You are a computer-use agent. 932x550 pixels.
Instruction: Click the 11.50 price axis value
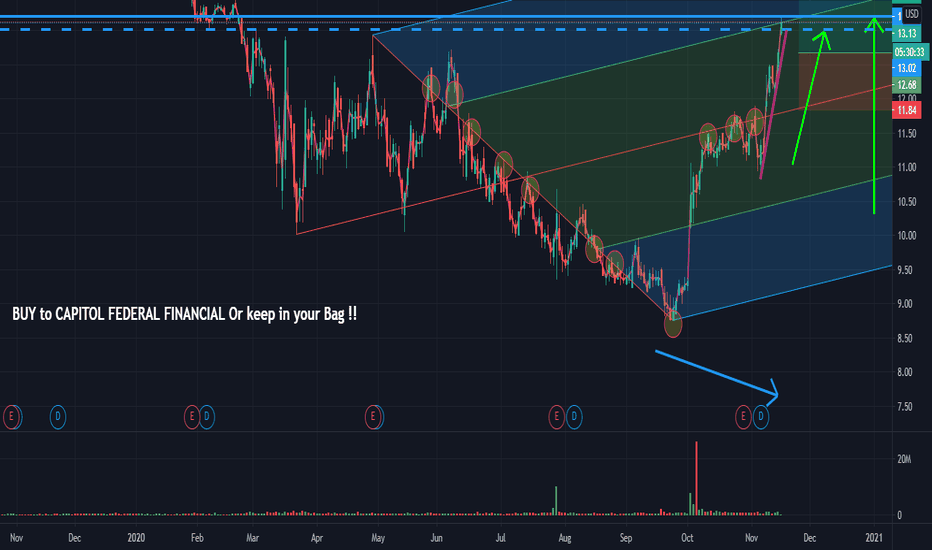coord(907,134)
